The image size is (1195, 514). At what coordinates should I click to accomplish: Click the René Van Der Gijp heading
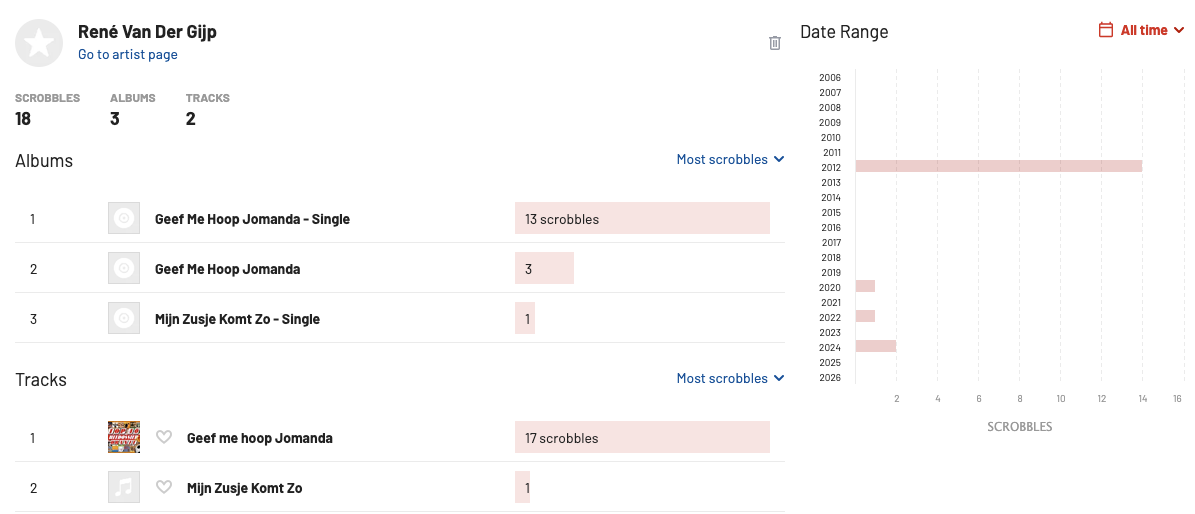(x=147, y=31)
